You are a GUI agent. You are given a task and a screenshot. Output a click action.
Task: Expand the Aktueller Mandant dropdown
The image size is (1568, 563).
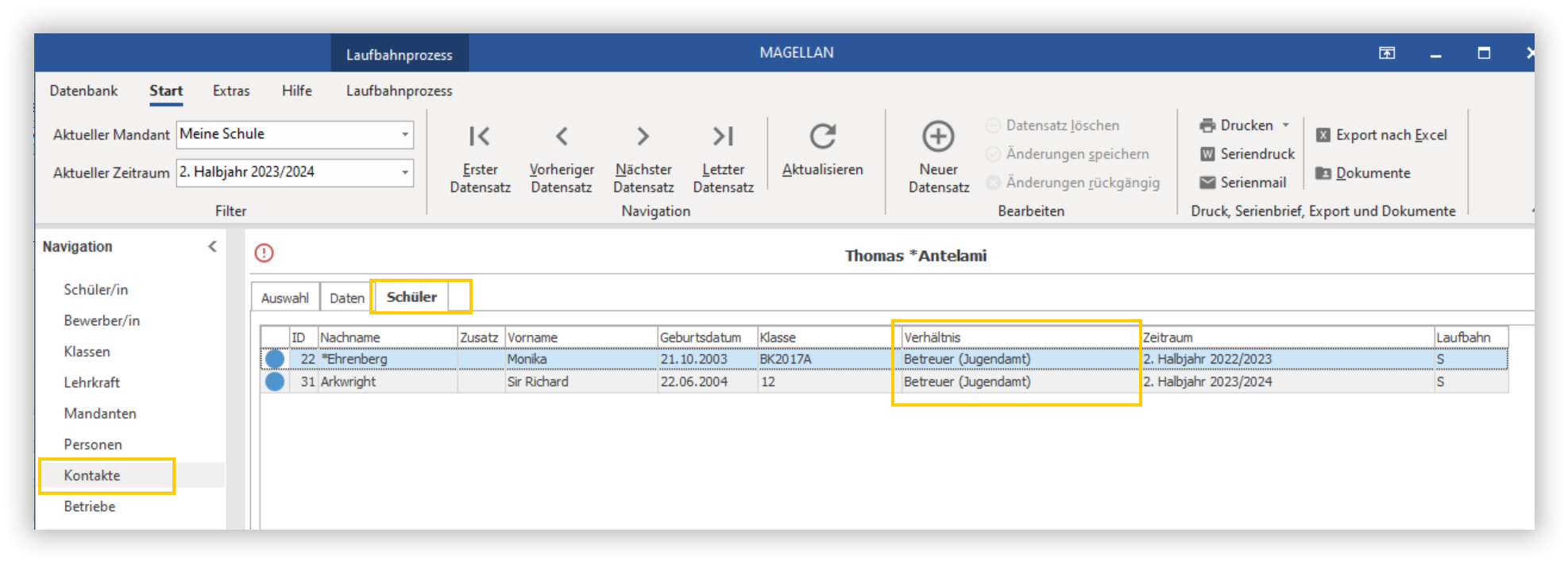click(405, 134)
